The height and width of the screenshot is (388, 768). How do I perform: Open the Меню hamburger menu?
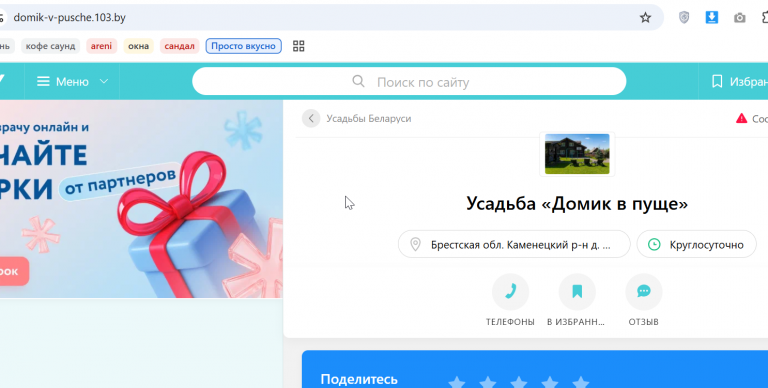(x=63, y=81)
